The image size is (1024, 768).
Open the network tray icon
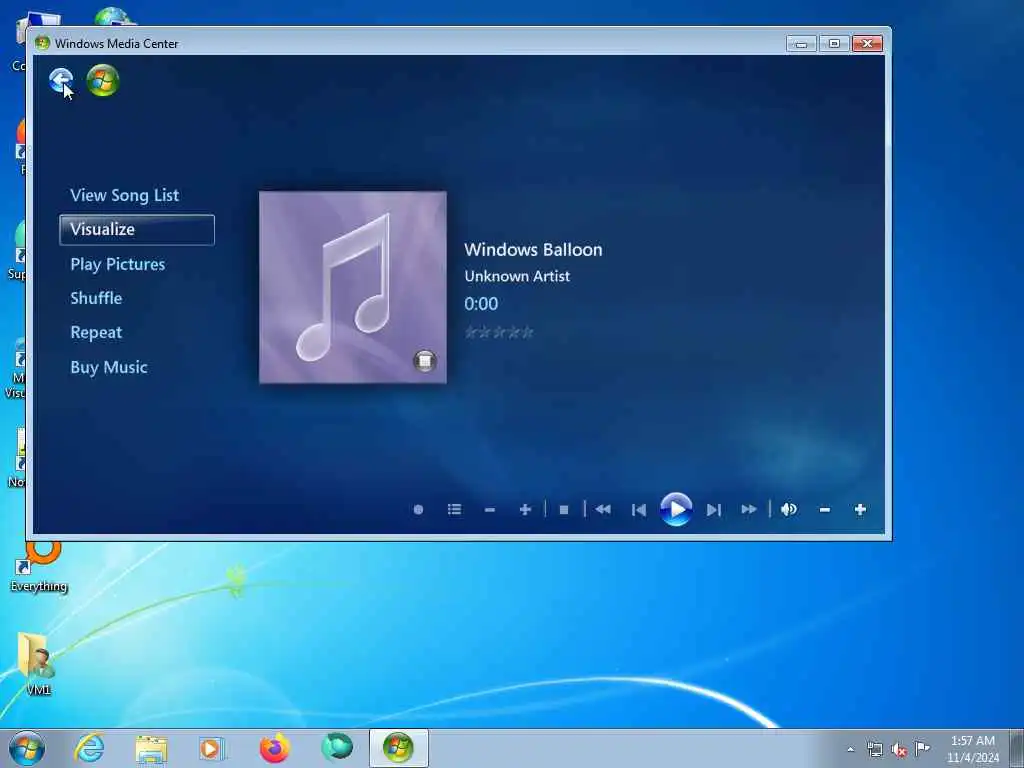coord(874,749)
